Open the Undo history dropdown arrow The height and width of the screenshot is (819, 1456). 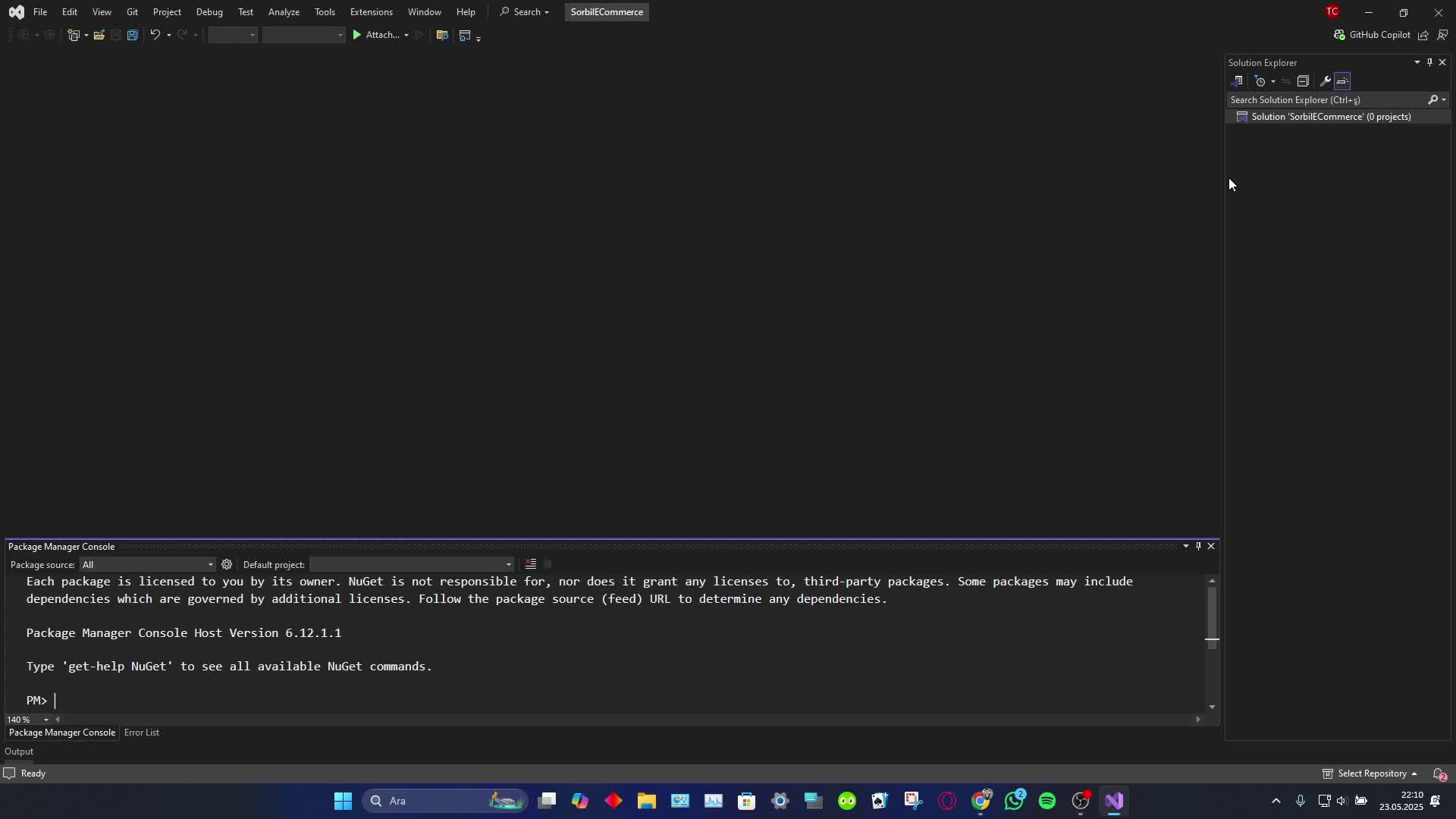(168, 35)
